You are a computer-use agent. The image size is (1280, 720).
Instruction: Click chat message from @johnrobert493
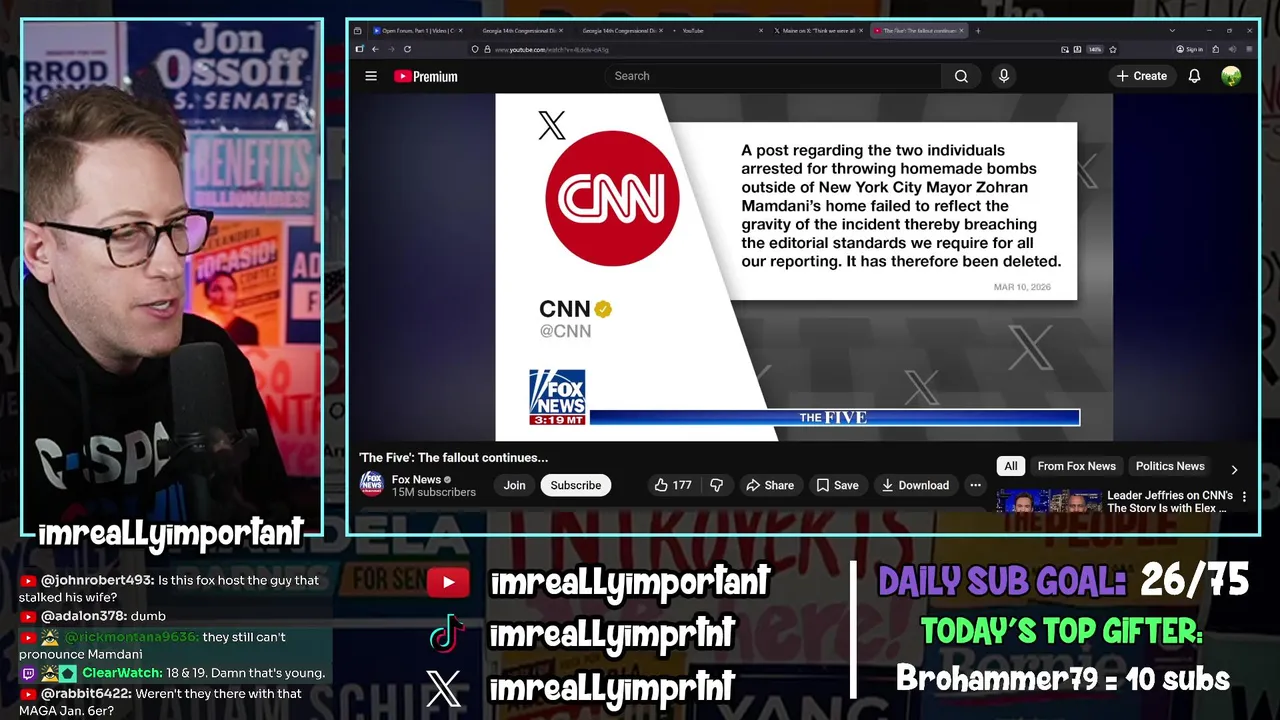coord(170,588)
